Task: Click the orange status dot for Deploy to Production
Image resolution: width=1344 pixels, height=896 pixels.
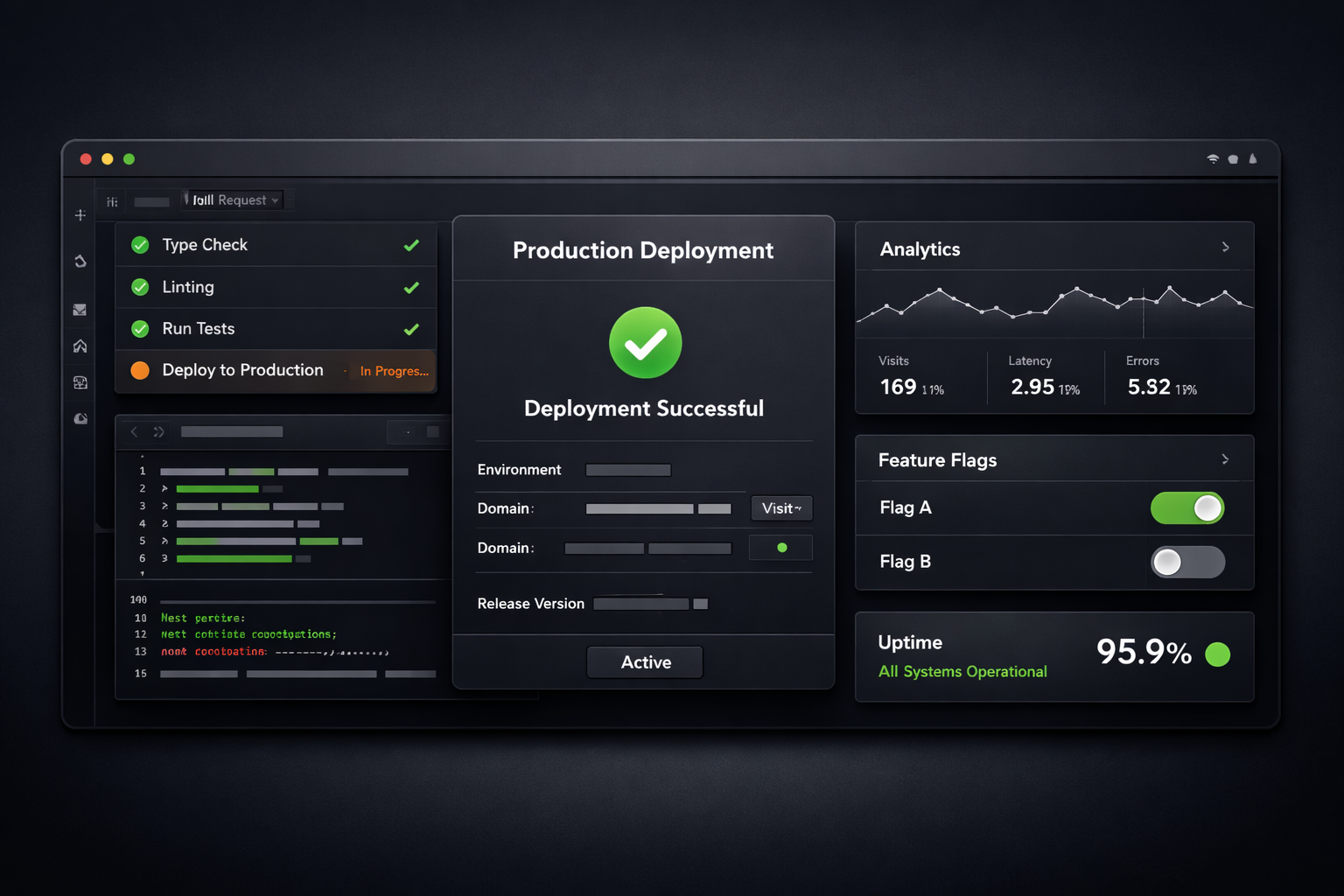Action: (140, 370)
